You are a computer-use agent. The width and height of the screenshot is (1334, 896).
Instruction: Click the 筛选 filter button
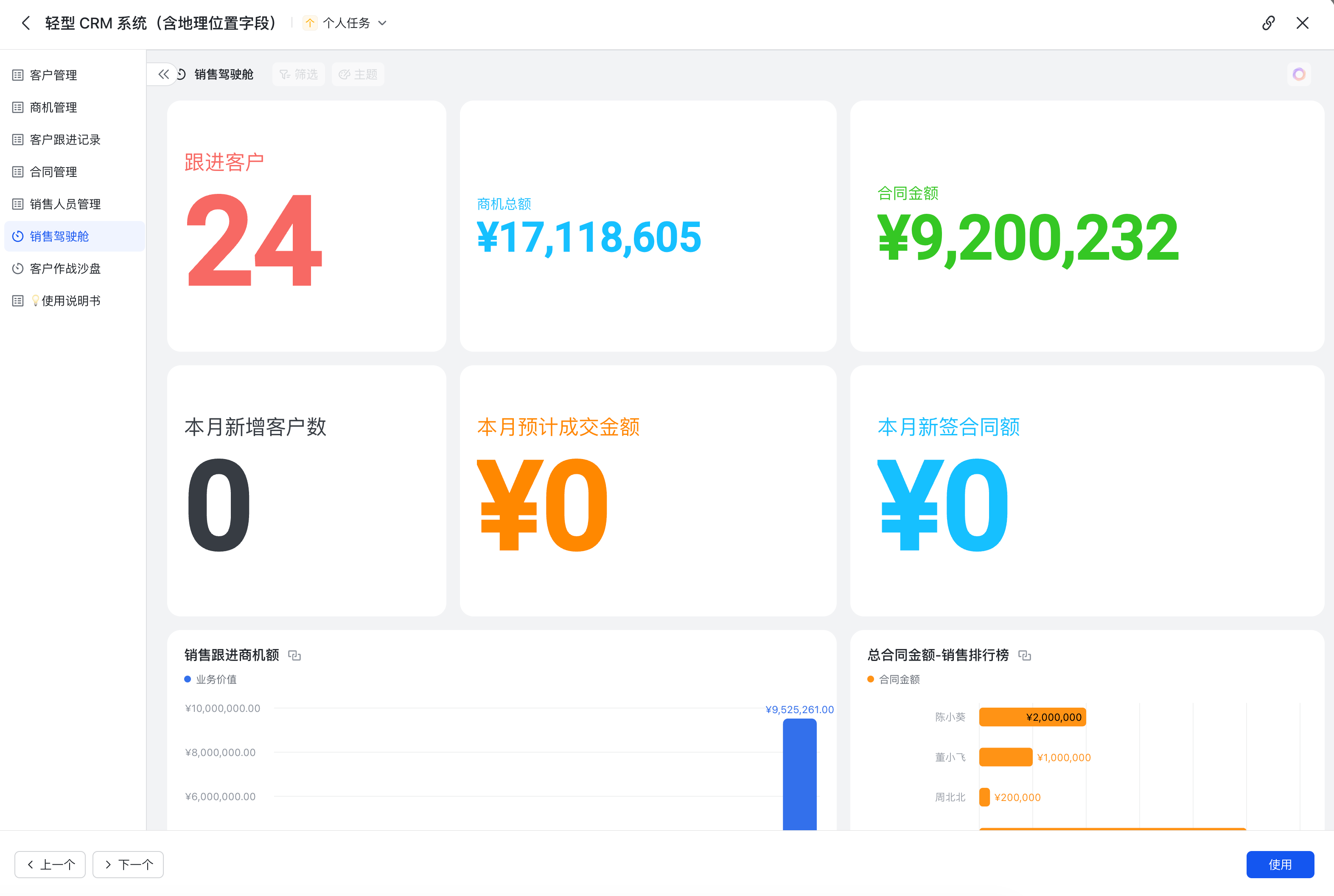[x=298, y=74]
